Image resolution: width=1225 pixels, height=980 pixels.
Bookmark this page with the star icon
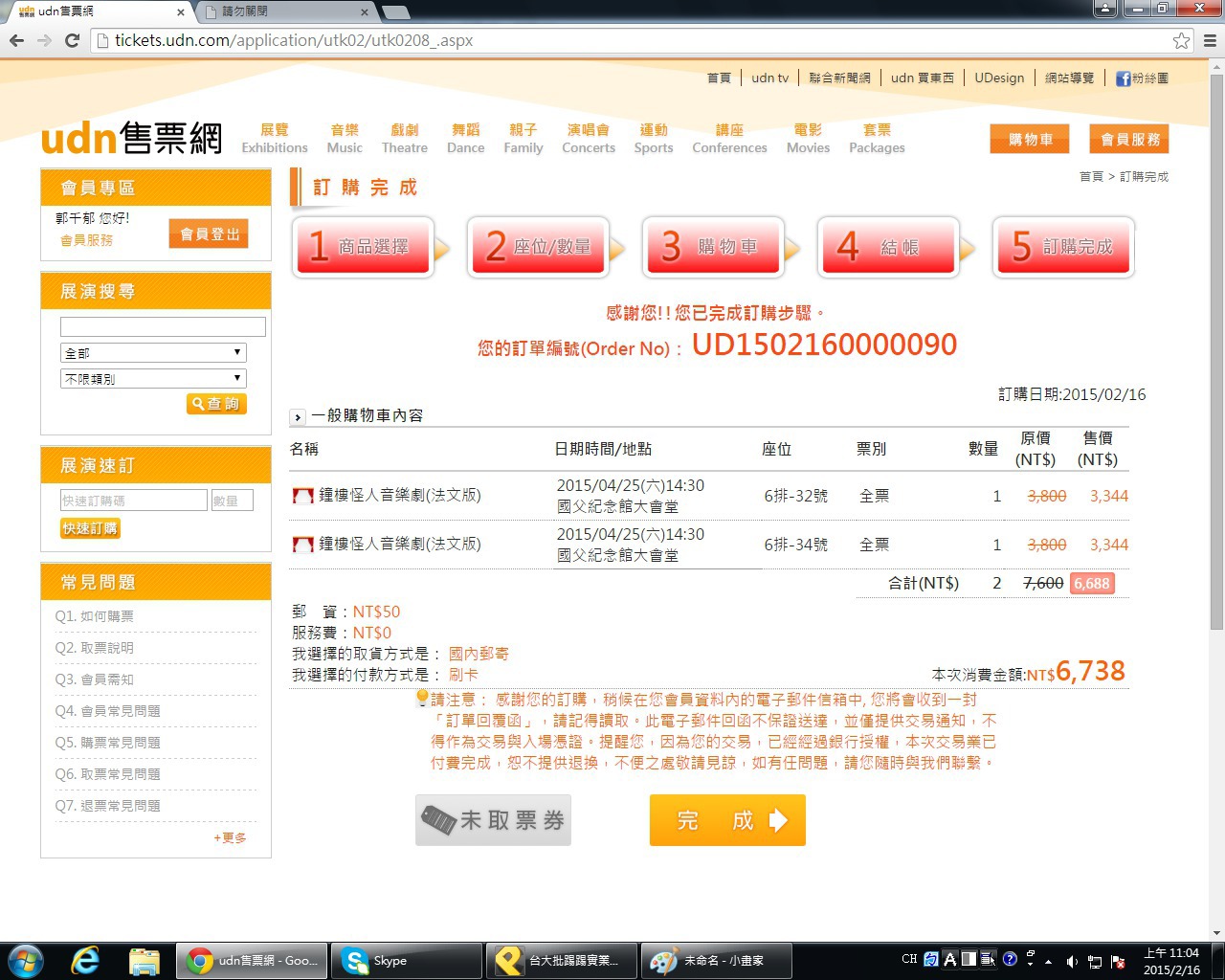point(1182,40)
